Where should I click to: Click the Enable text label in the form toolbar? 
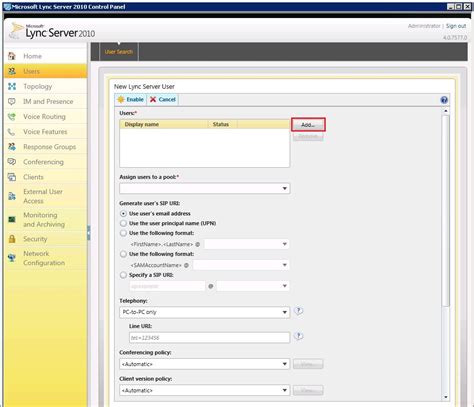coord(135,99)
